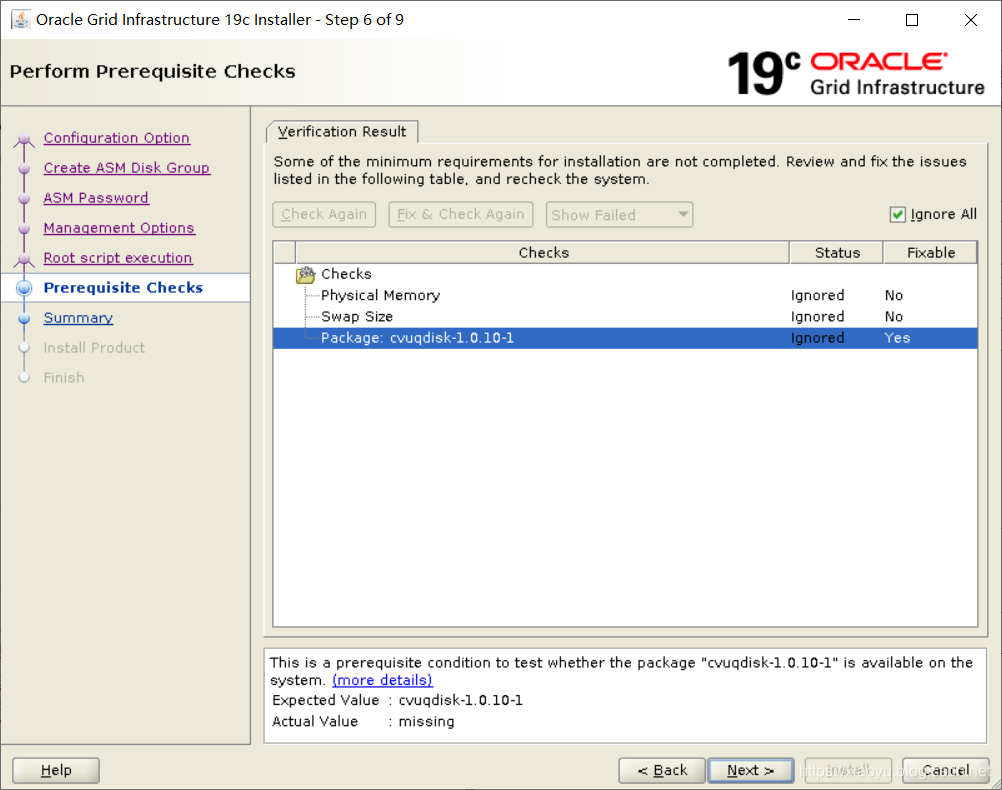The height and width of the screenshot is (790, 1002).
Task: Click the Fix & Check Again button
Action: tap(461, 215)
